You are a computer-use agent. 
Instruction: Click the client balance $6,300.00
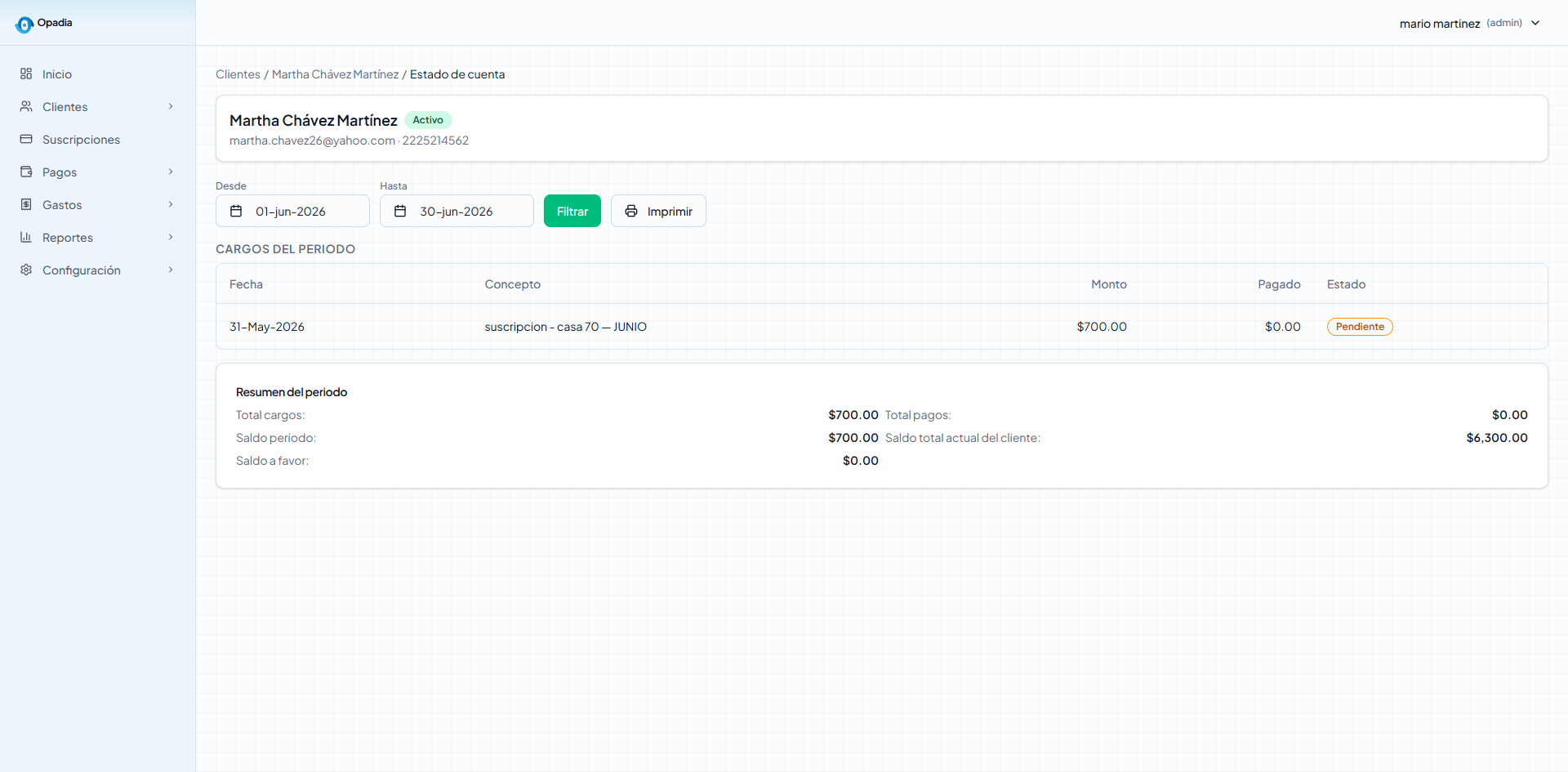pos(1497,438)
